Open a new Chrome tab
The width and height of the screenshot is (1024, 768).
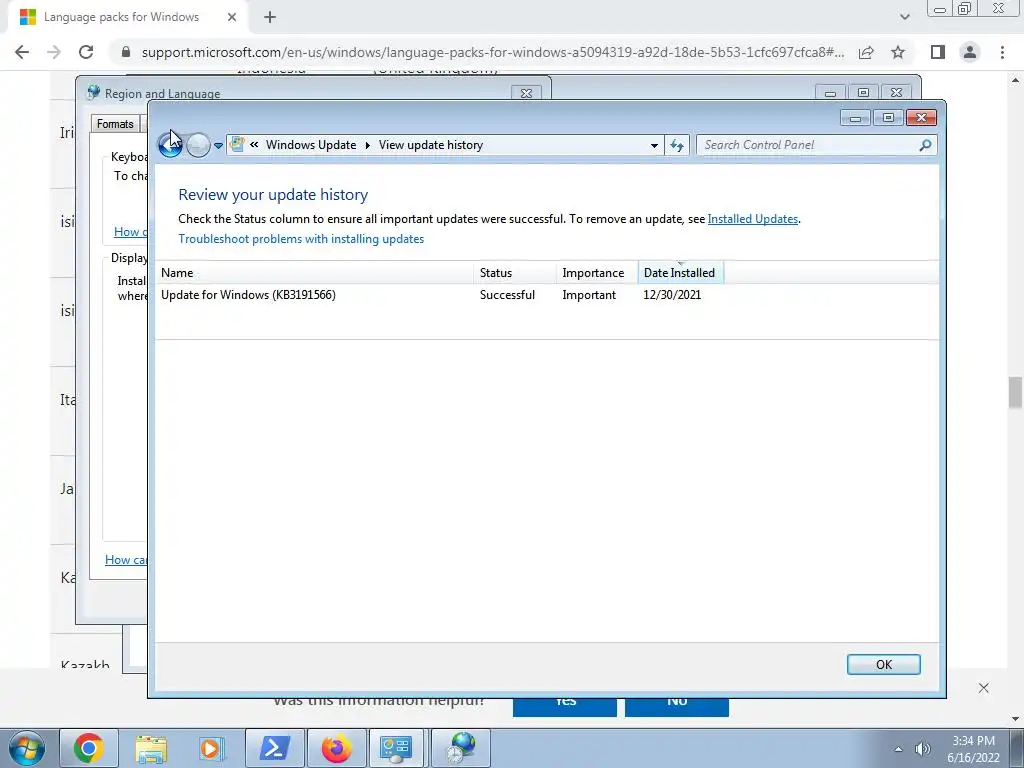tap(270, 17)
